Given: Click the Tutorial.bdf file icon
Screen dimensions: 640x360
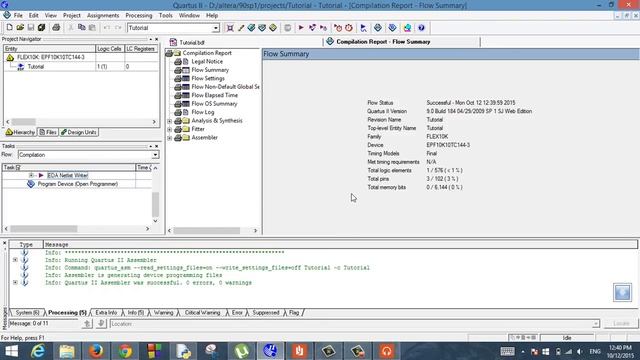Looking at the screenshot, I should click(173, 42).
